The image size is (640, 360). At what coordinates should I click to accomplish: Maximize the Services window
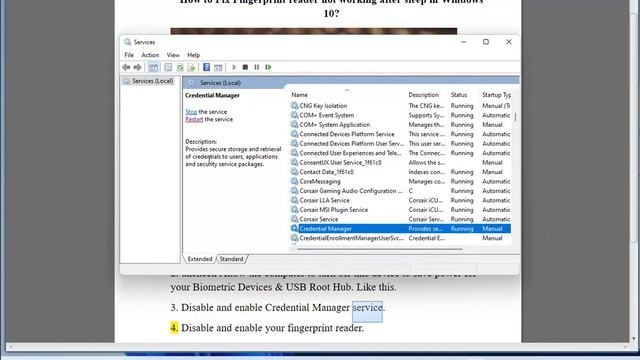pos(486,42)
